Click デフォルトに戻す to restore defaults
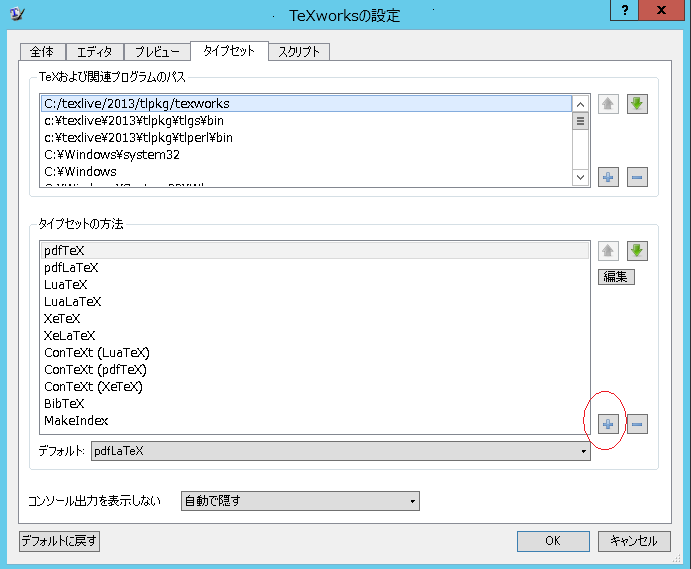This screenshot has height=569, width=691. coord(60,541)
